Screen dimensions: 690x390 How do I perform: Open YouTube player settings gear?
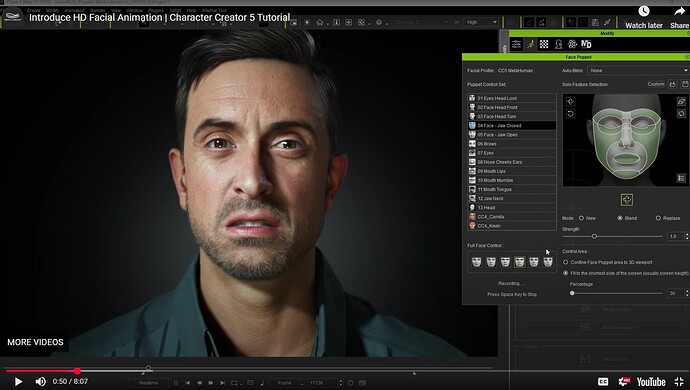(x=624, y=382)
